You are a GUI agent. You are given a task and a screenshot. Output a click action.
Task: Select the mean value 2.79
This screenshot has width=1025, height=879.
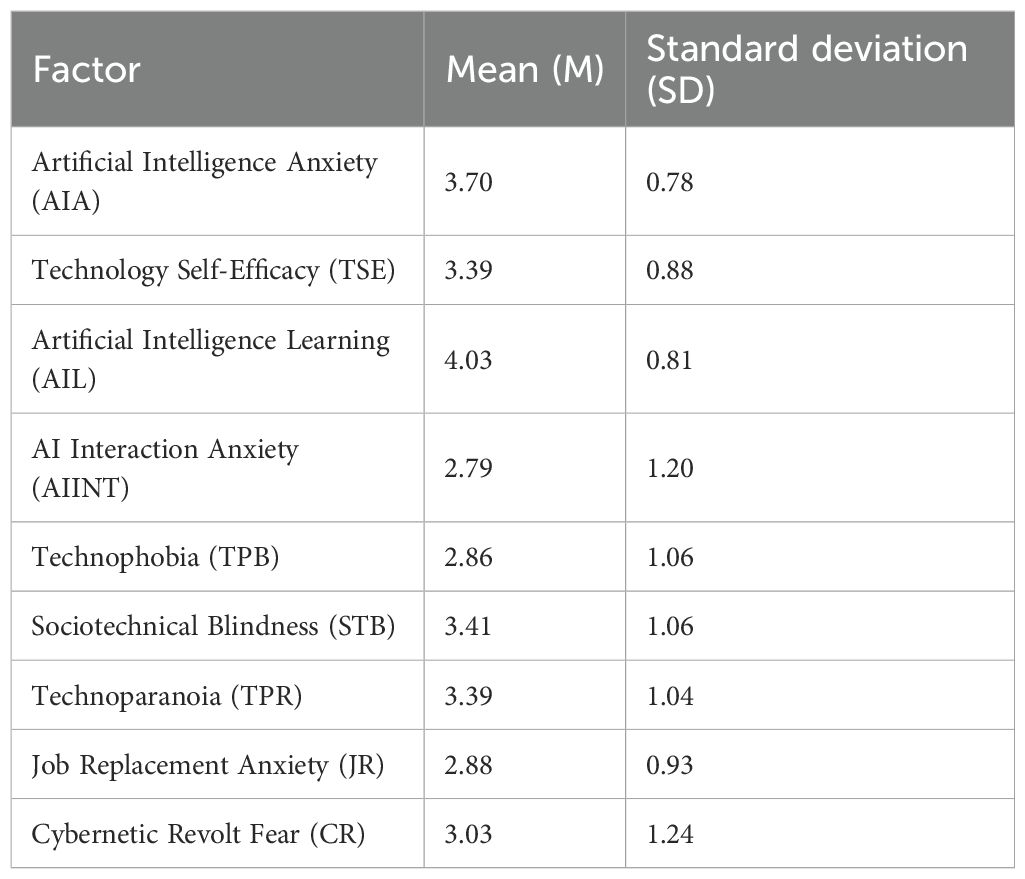point(469,468)
